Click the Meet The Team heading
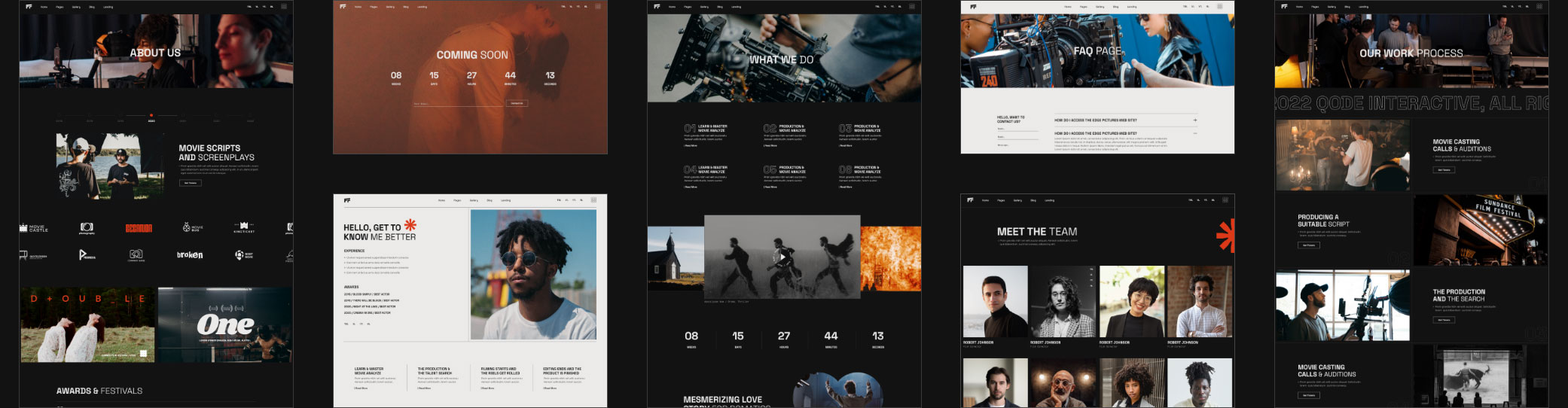This screenshot has height=408, width=1568. point(1037,232)
